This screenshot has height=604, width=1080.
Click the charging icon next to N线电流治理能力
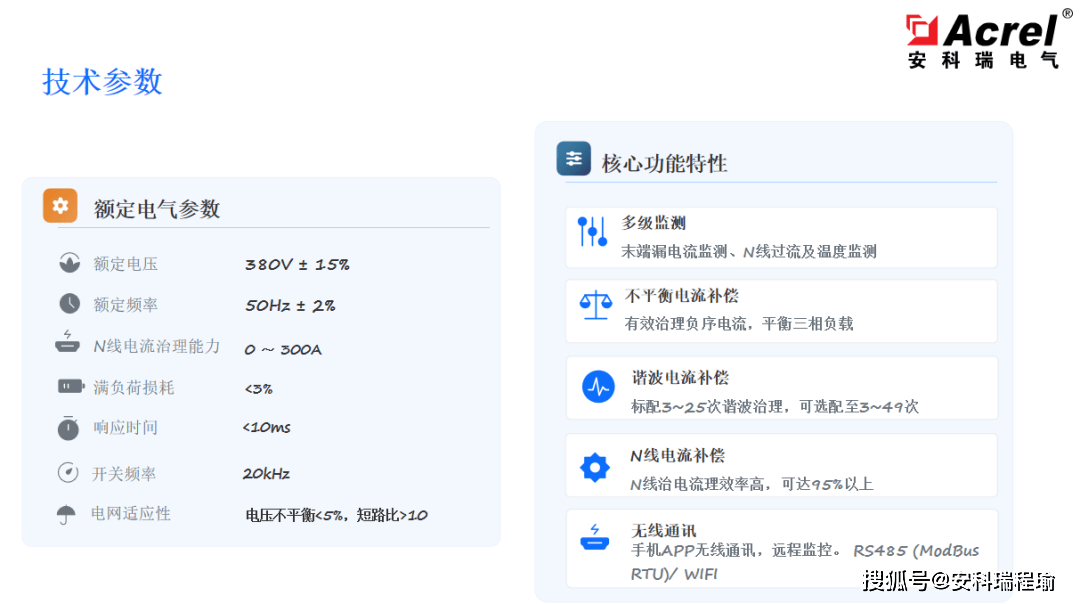point(68,342)
